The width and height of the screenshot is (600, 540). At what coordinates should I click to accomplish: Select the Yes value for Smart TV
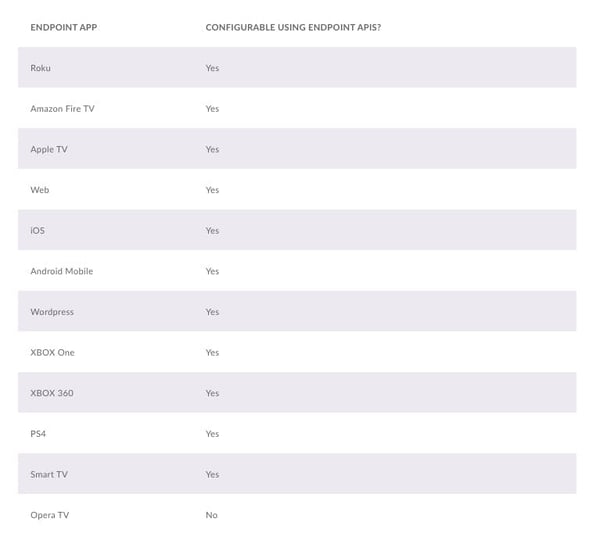(212, 474)
